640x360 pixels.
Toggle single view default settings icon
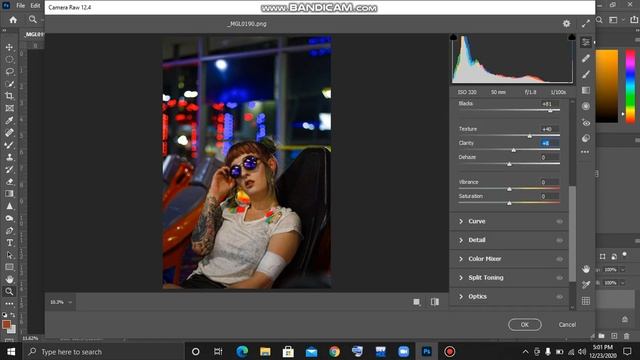pos(416,302)
